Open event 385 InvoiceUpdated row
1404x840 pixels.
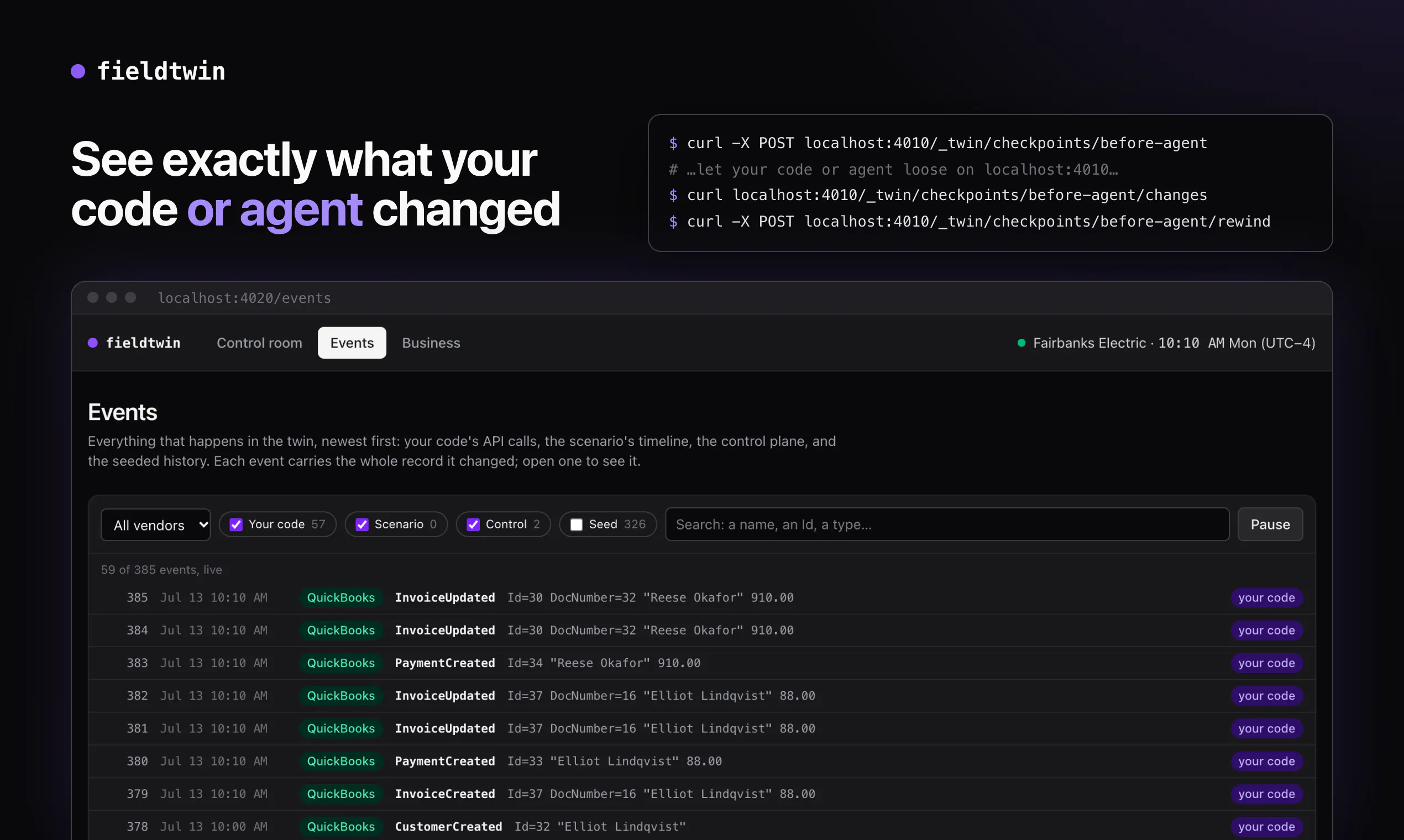click(x=702, y=598)
